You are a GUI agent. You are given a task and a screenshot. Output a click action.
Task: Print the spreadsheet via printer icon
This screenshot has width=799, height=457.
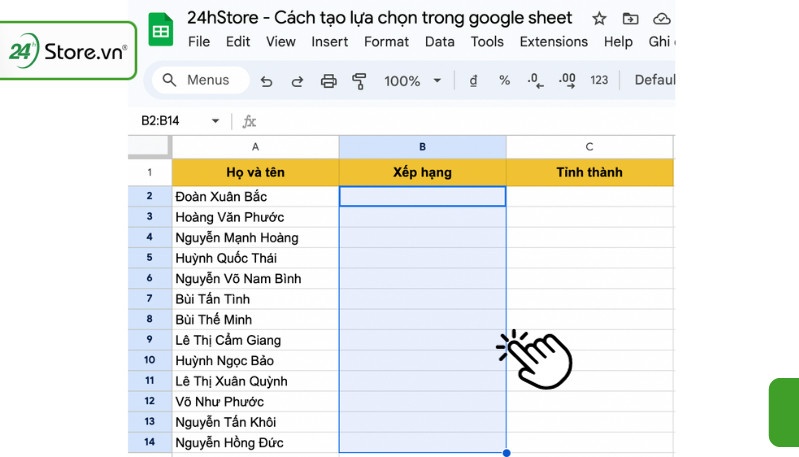pos(328,81)
